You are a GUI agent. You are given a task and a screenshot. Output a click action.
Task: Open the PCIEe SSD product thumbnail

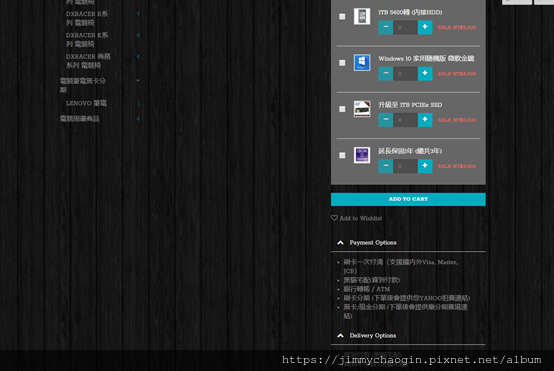coord(362,109)
